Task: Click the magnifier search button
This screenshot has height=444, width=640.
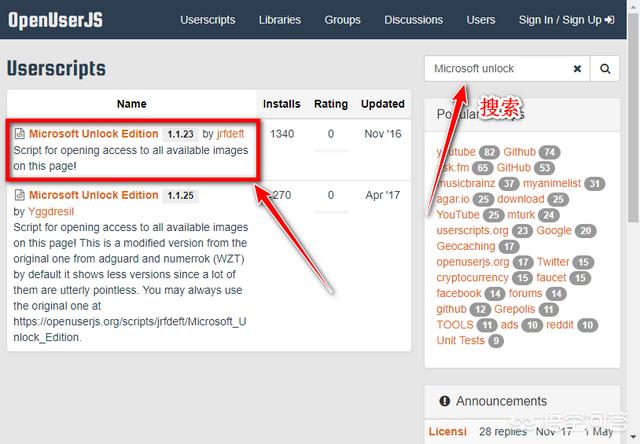Action: (x=605, y=69)
